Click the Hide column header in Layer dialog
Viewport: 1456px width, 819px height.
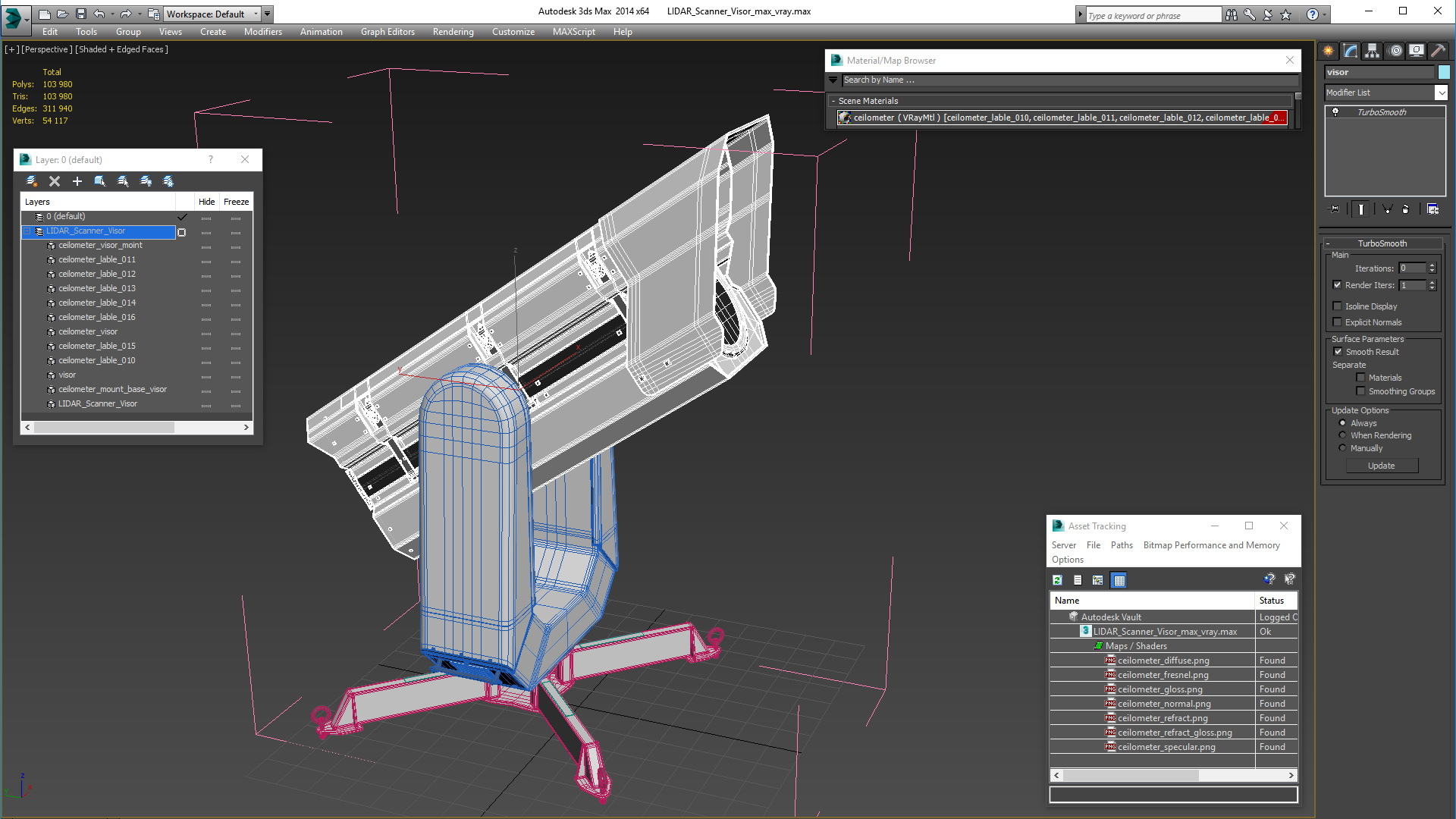click(206, 202)
